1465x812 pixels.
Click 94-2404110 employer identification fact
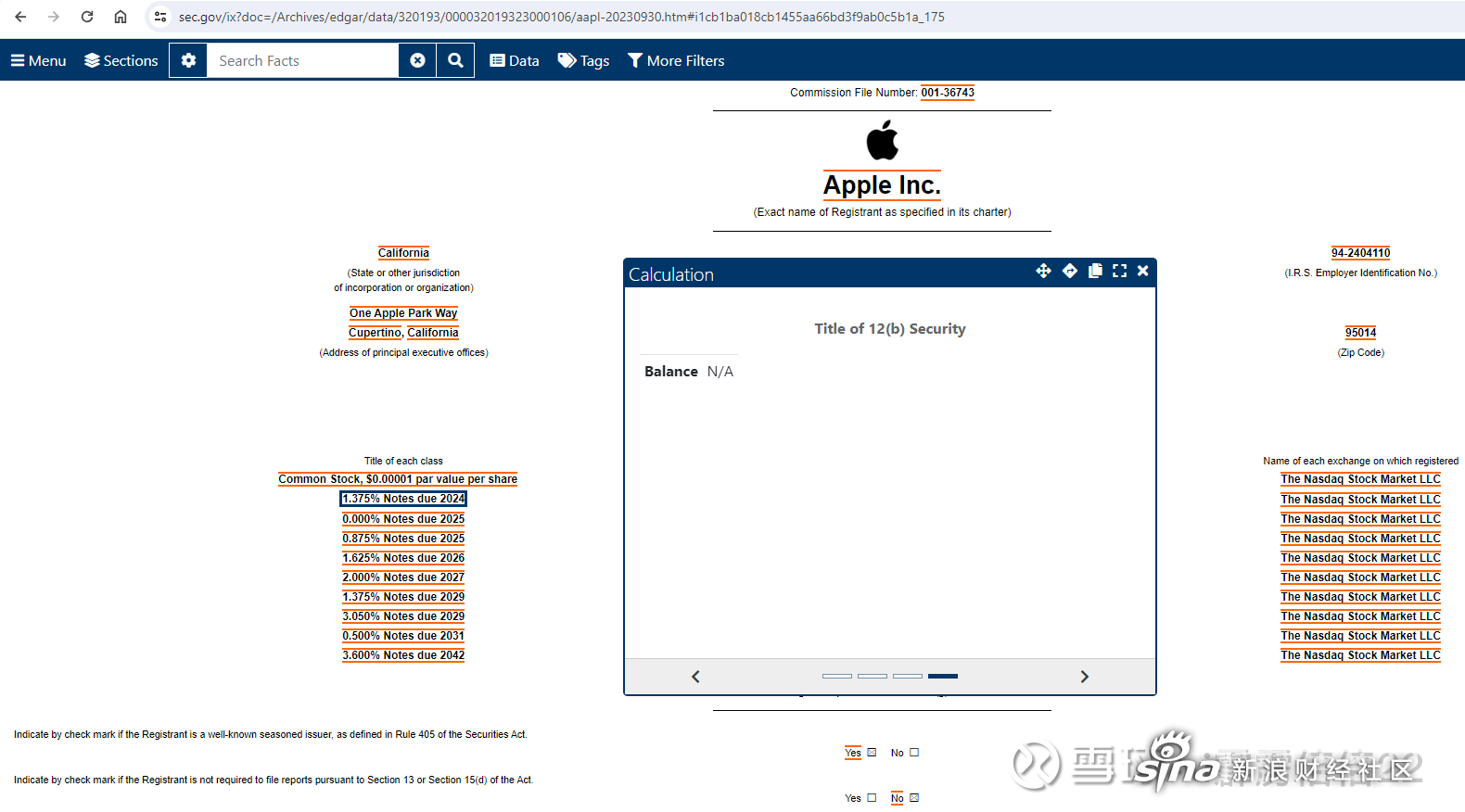click(x=1361, y=253)
